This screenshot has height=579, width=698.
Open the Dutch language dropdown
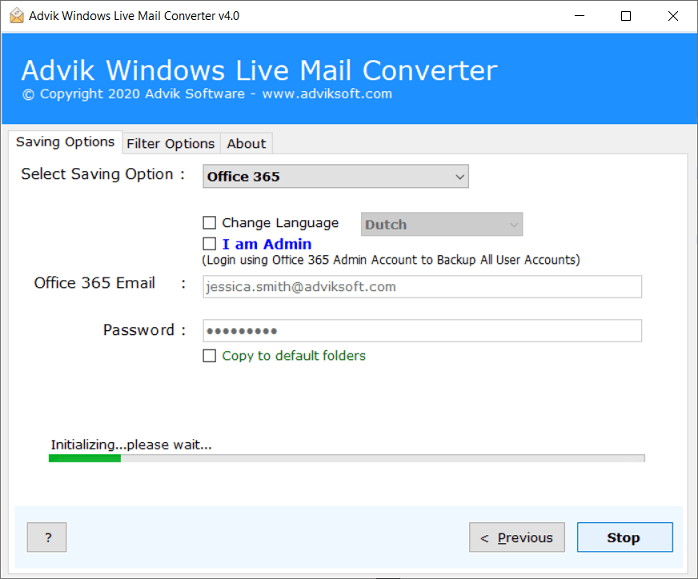[x=442, y=224]
